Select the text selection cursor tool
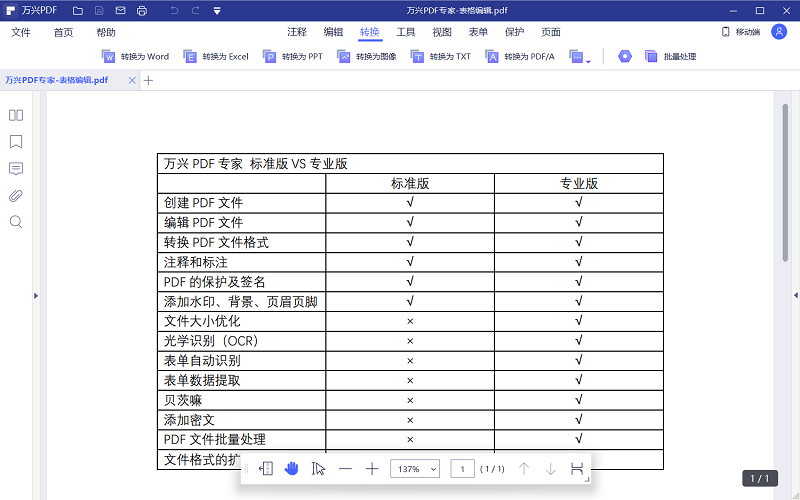This screenshot has height=500, width=800. 318,468
